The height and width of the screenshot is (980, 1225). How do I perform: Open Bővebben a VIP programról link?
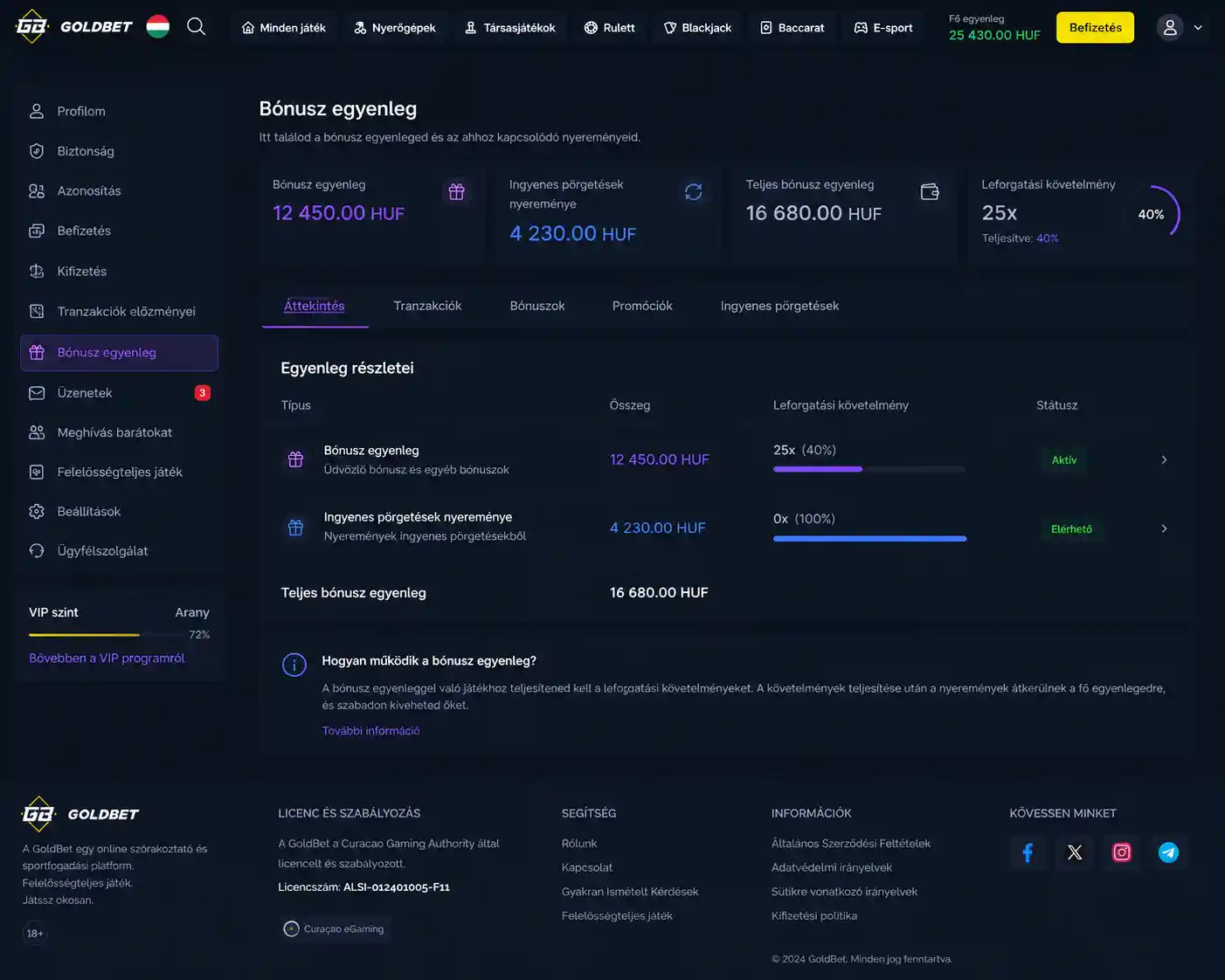click(x=107, y=659)
